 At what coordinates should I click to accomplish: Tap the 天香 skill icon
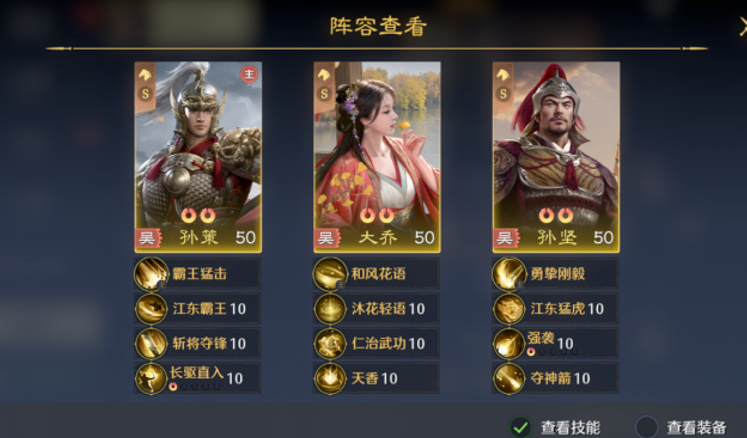(330, 378)
